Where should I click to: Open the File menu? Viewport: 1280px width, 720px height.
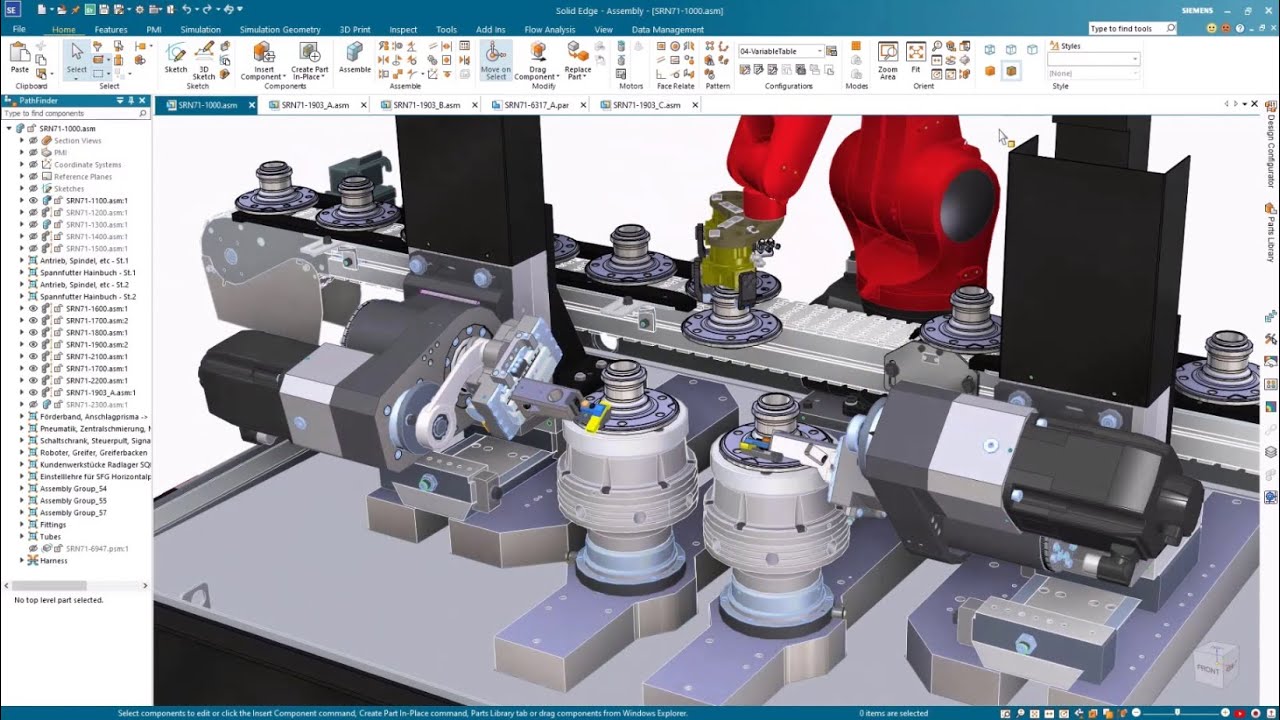click(x=19, y=30)
